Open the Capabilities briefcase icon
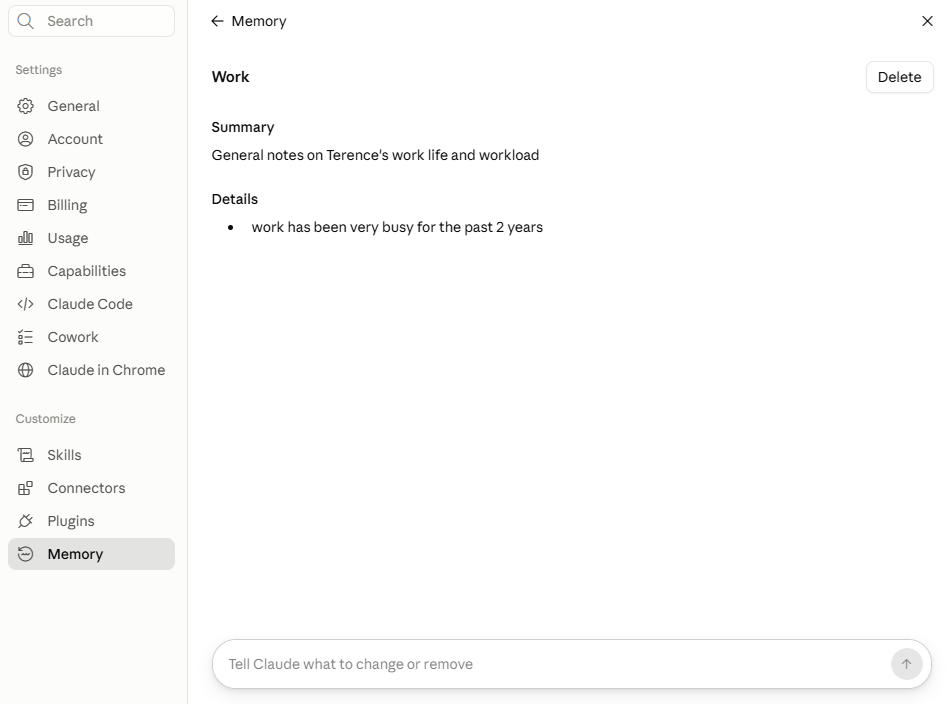The width and height of the screenshot is (950, 704). [x=25, y=271]
